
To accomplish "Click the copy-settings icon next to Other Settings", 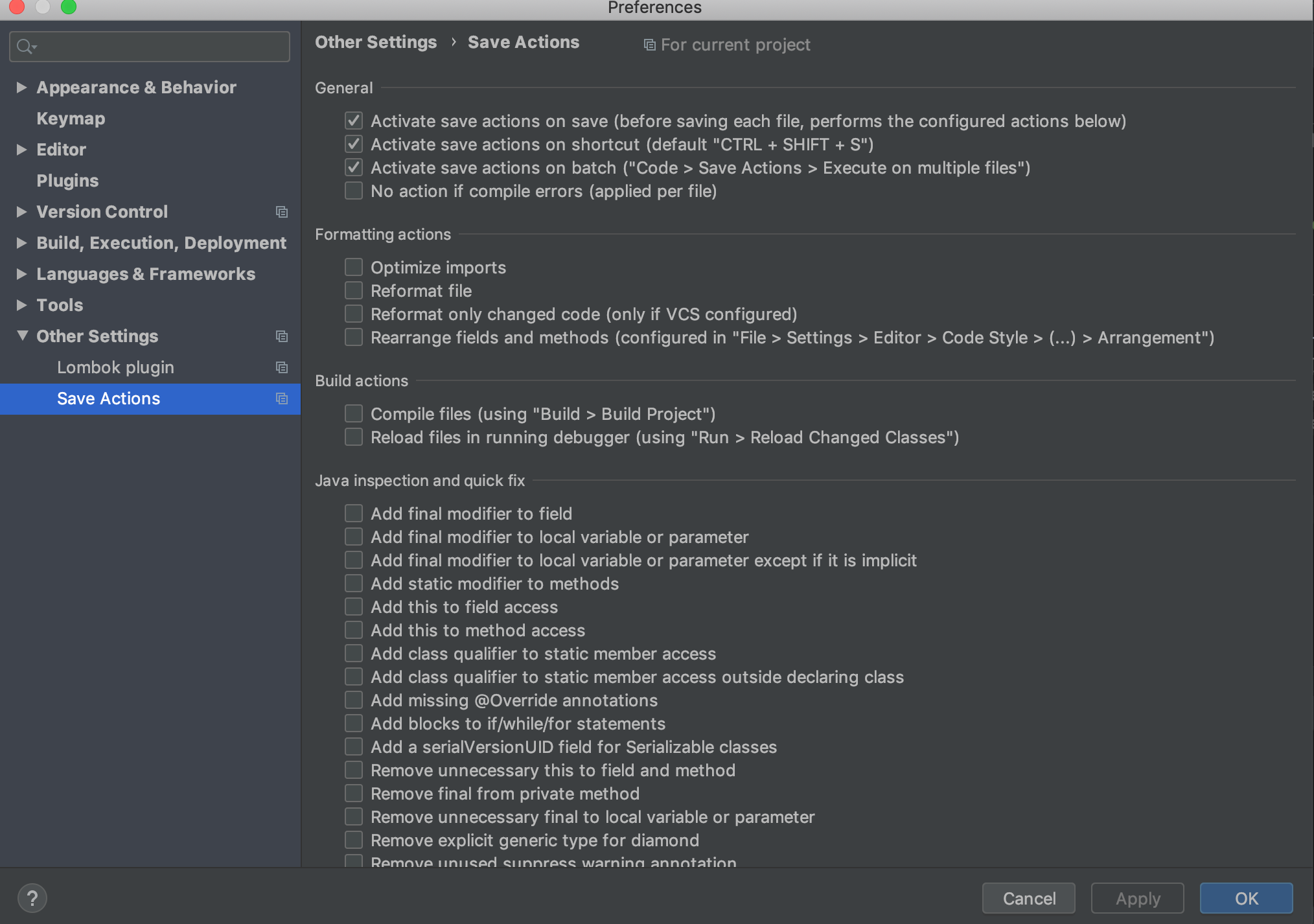I will tap(282, 336).
